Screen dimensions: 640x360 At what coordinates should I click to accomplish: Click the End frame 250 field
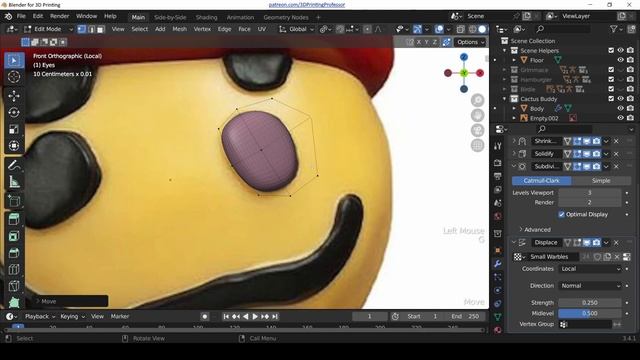click(465, 316)
